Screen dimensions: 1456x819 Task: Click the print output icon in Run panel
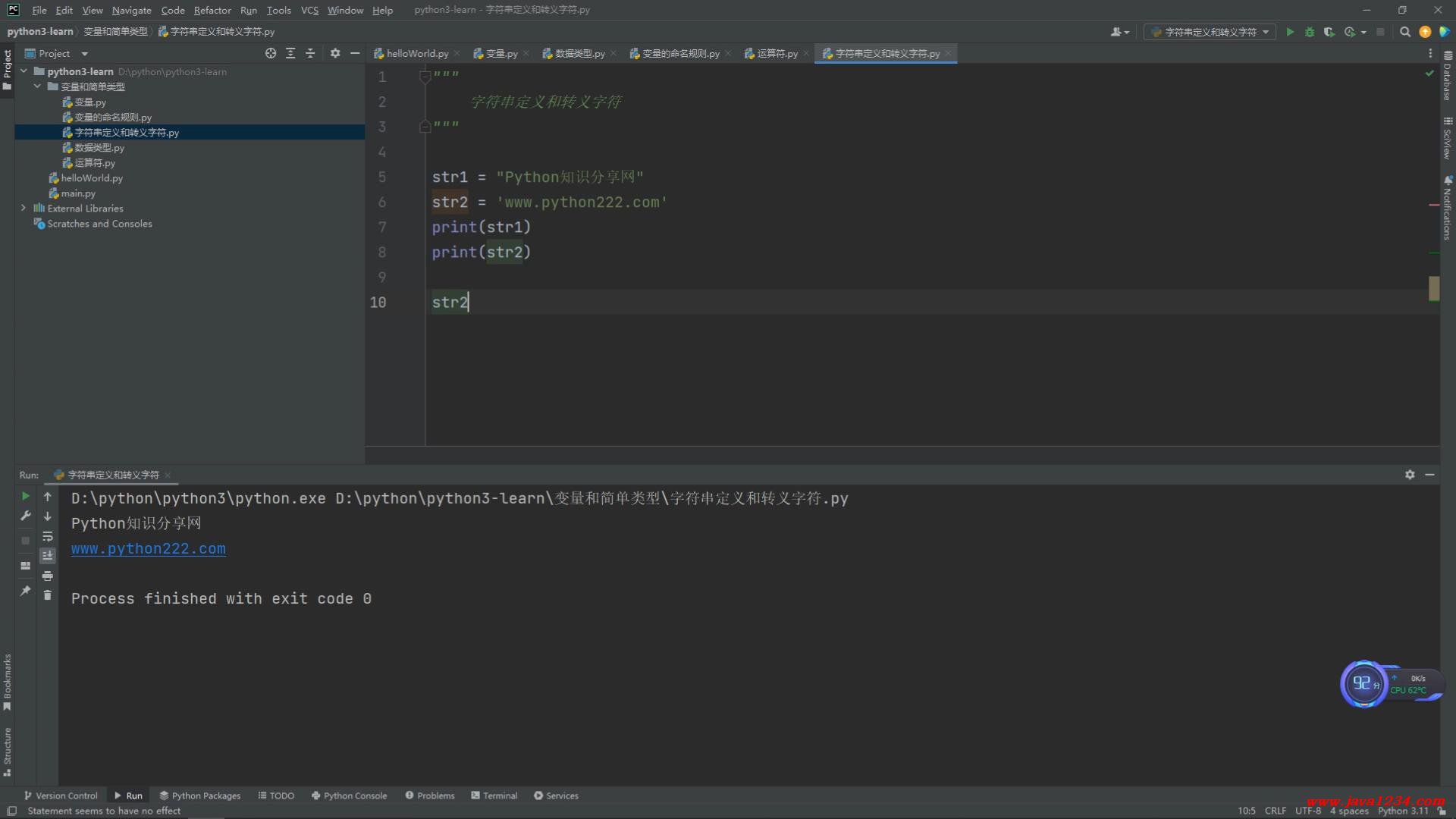[47, 576]
